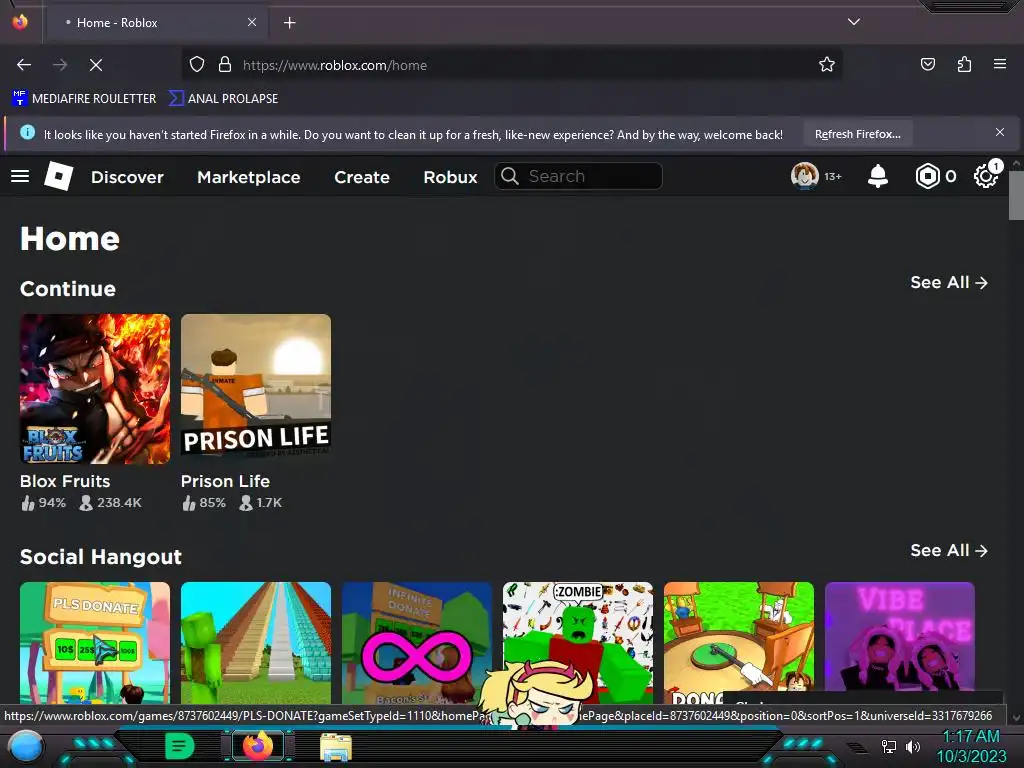
Task: Open the green notes app on taskbar
Action: 180,746
